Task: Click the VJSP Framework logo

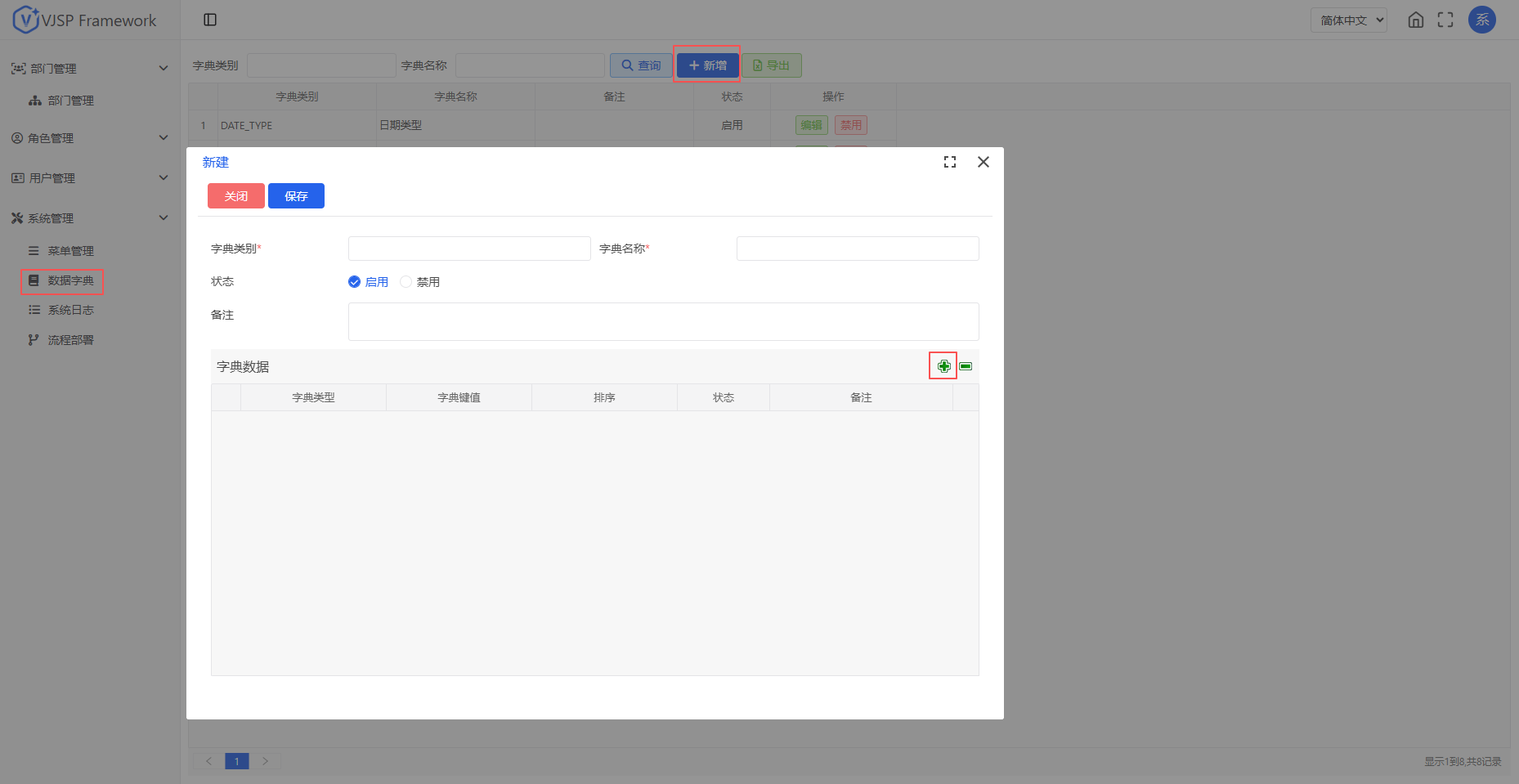Action: click(85, 20)
